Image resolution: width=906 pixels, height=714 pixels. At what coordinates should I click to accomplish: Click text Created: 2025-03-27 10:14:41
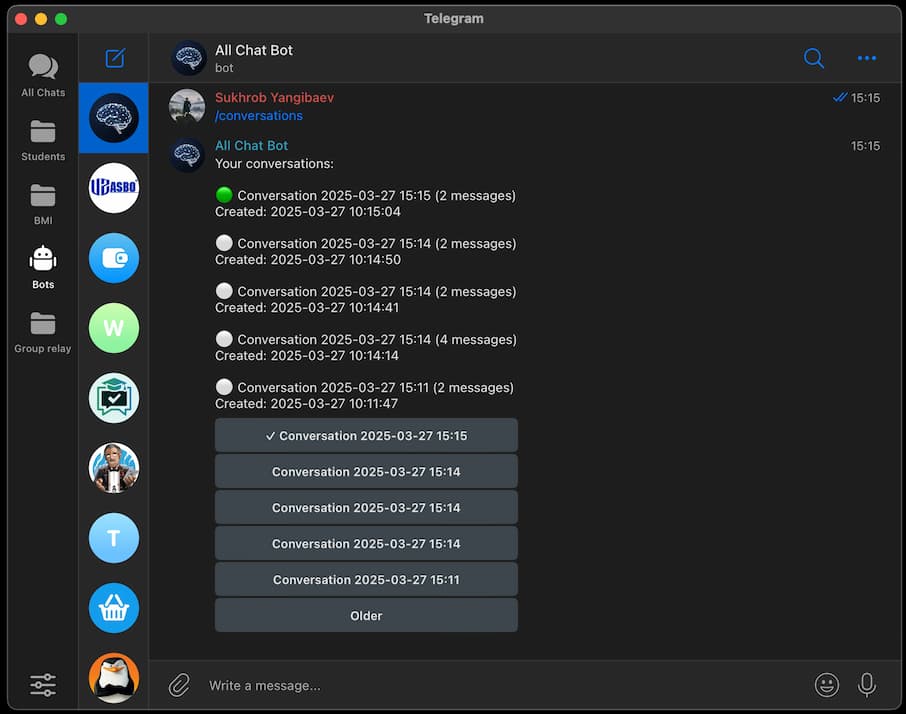307,307
